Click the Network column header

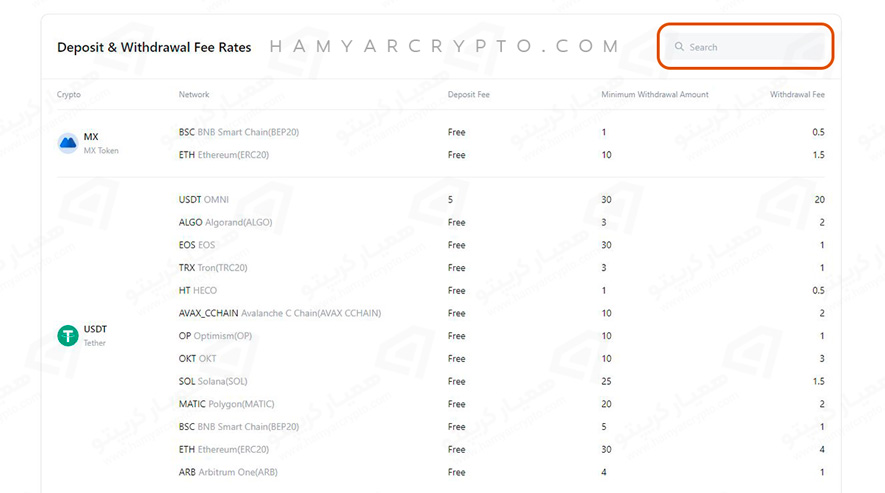click(194, 95)
